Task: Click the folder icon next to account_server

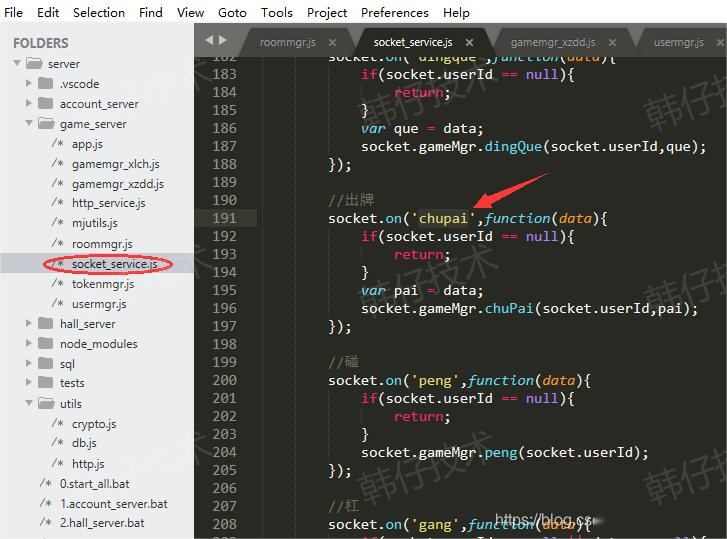Action: pos(45,104)
